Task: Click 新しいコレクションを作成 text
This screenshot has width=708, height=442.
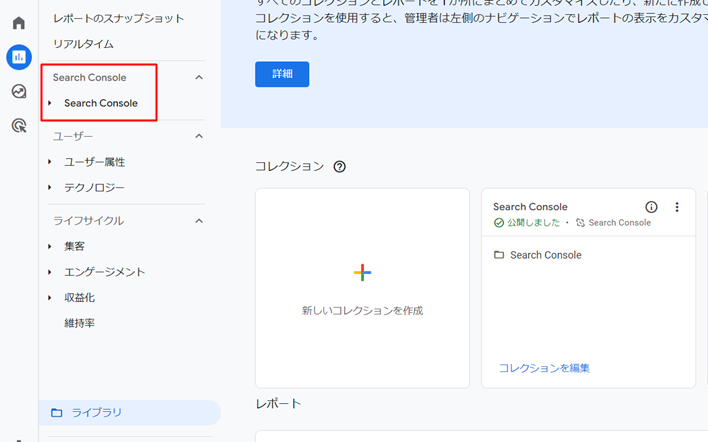Action: (x=362, y=311)
